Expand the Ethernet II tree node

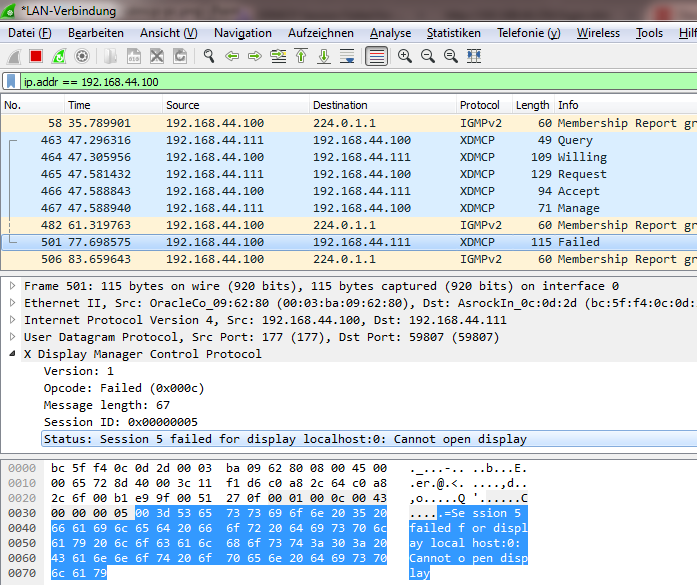pos(12,303)
